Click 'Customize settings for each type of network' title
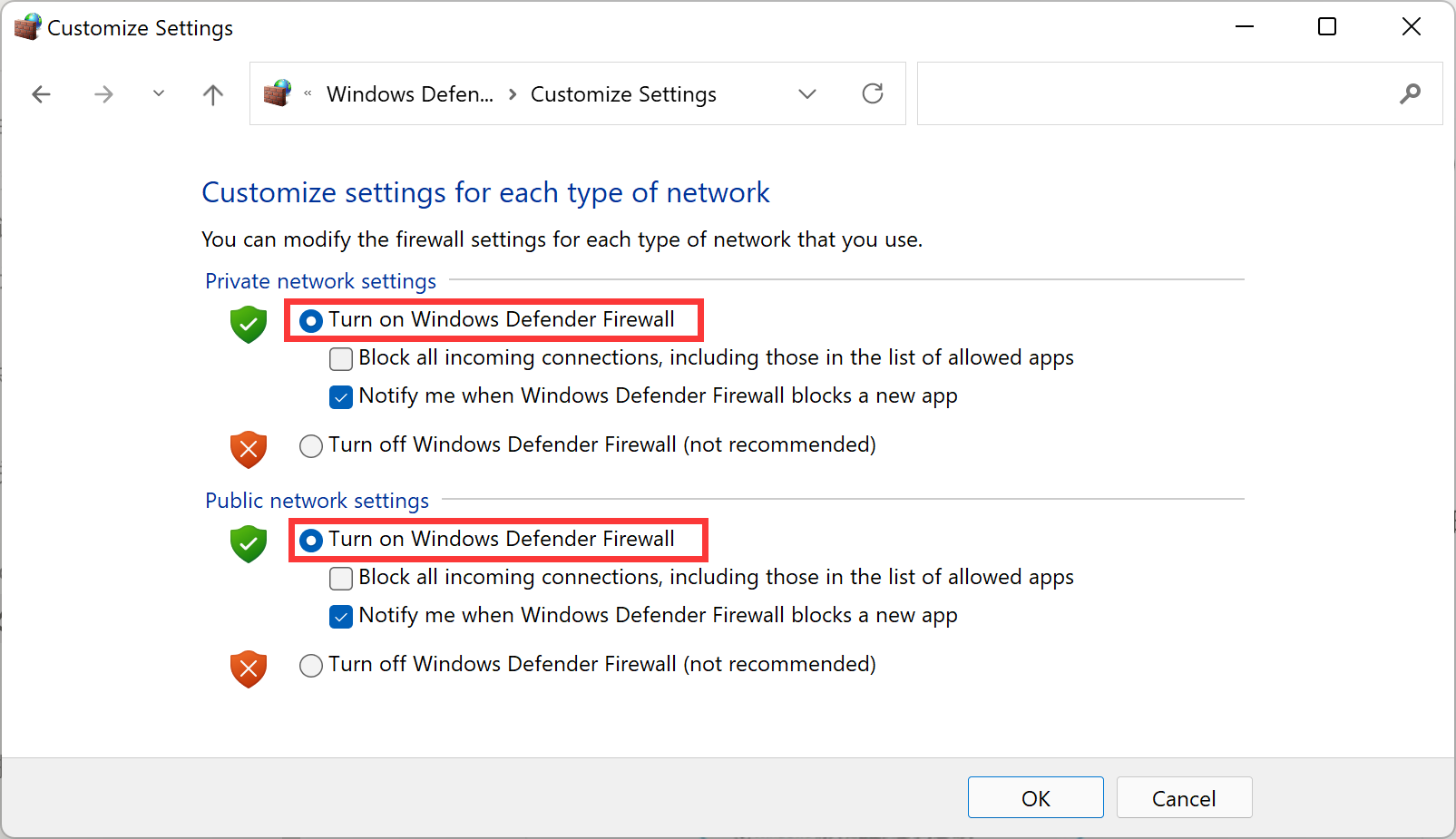This screenshot has height=839, width=1456. [485, 192]
